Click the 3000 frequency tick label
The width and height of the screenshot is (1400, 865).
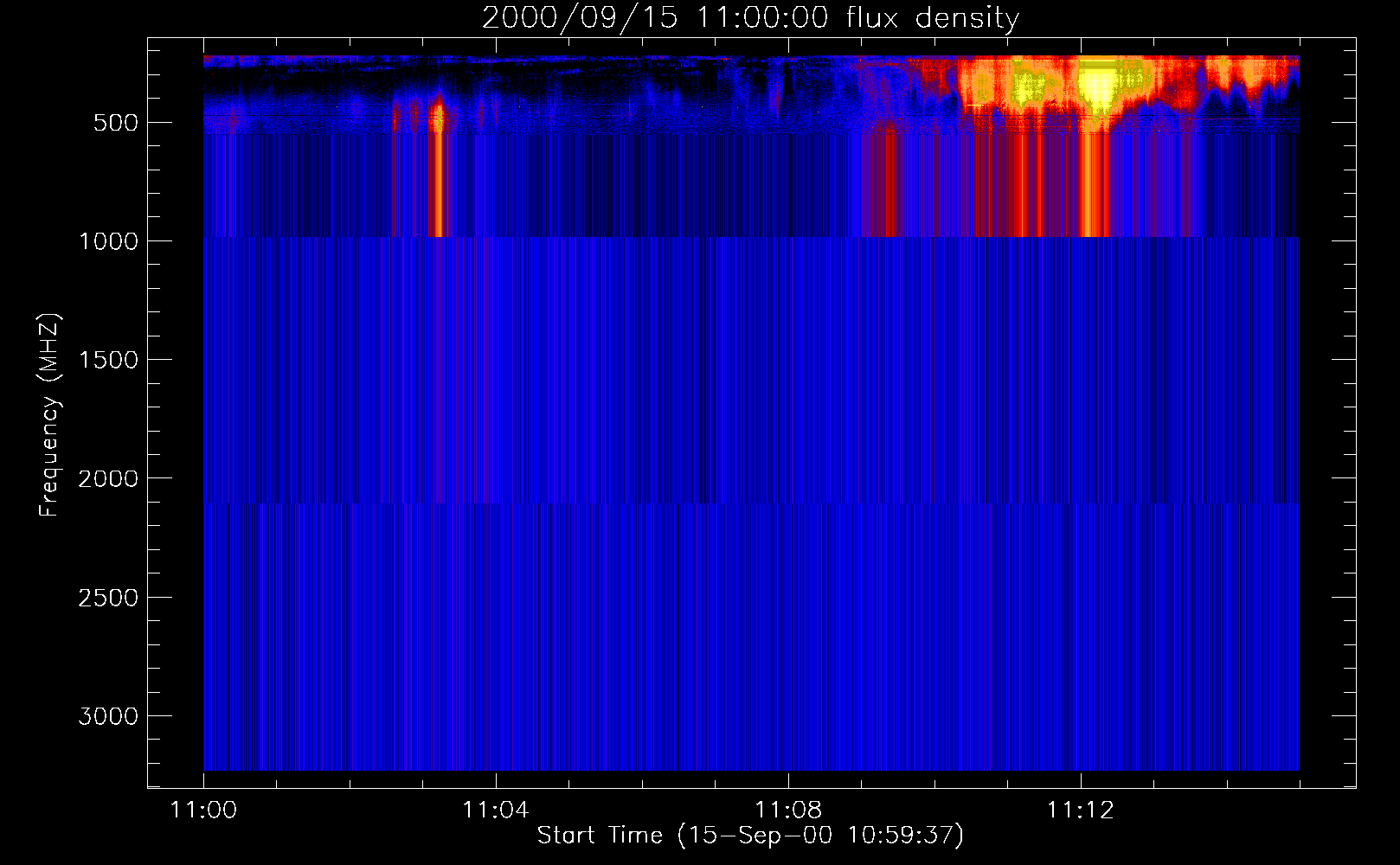108,716
